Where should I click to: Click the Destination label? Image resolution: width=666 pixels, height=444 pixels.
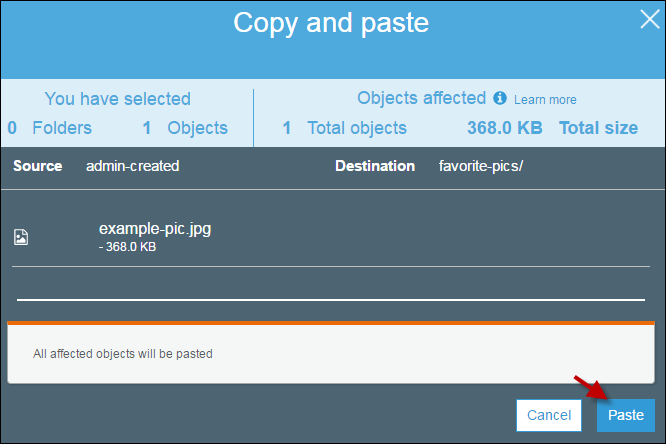click(x=375, y=166)
